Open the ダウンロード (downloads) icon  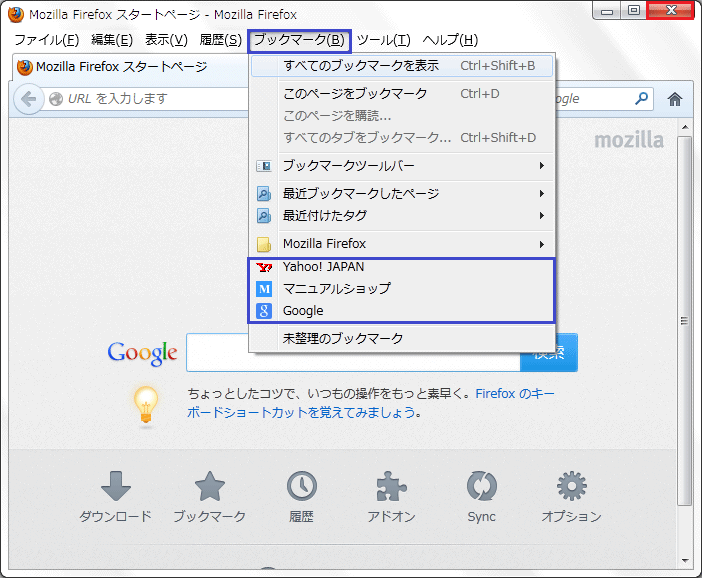116,486
